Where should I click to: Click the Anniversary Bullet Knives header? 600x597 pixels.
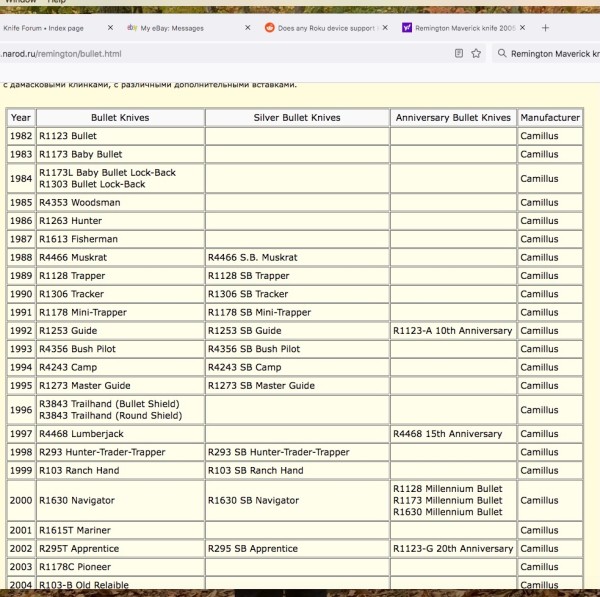tap(453, 117)
